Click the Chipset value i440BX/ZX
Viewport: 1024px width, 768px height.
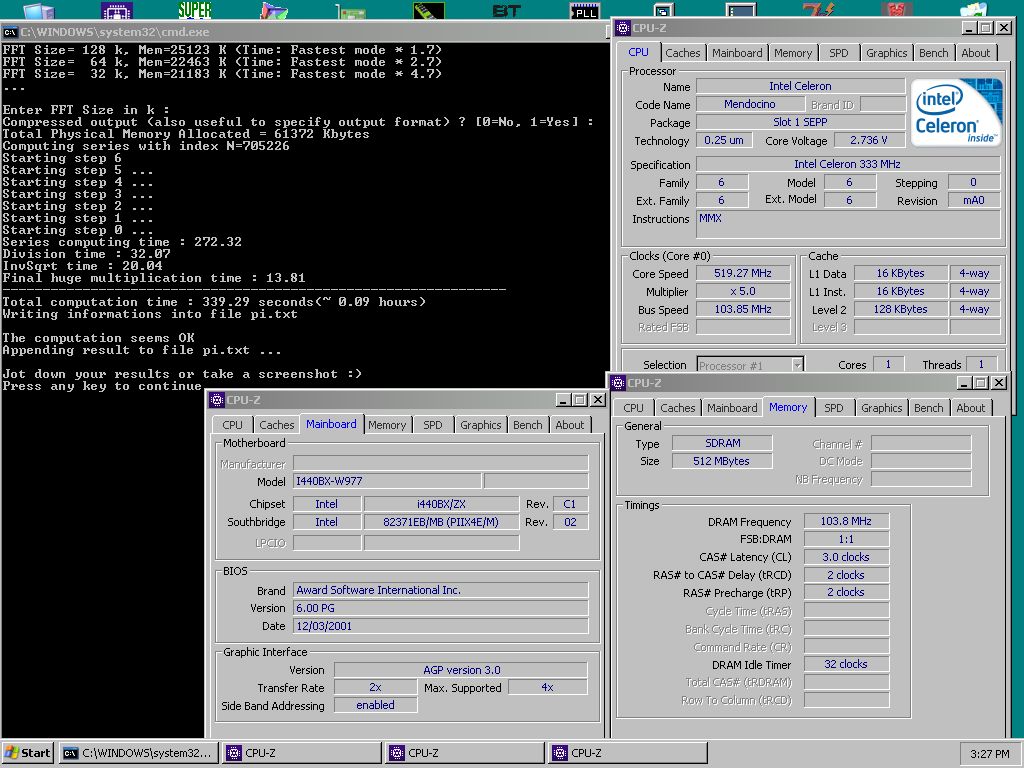[441, 504]
